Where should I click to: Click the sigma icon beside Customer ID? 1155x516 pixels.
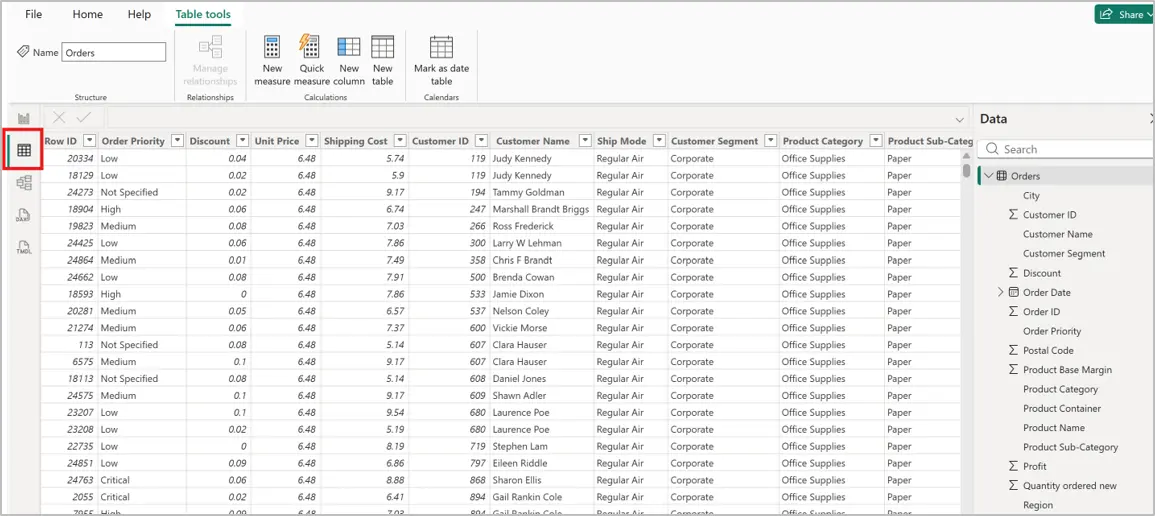1013,215
